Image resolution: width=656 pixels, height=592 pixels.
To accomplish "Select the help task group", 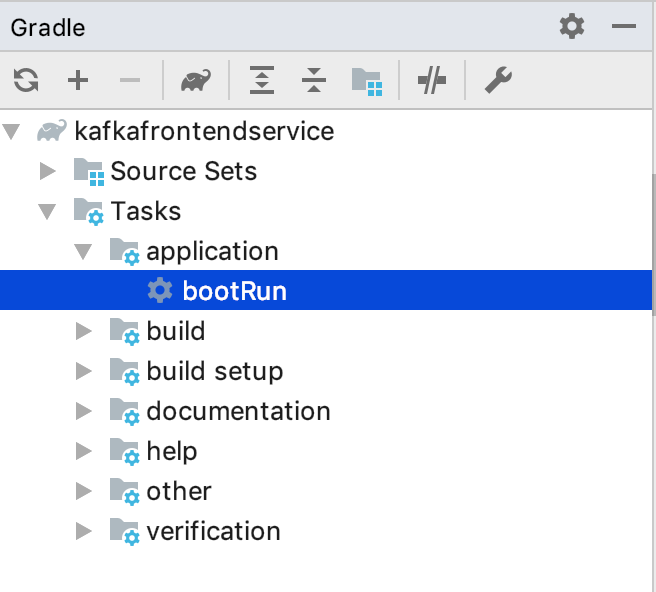I will [172, 451].
